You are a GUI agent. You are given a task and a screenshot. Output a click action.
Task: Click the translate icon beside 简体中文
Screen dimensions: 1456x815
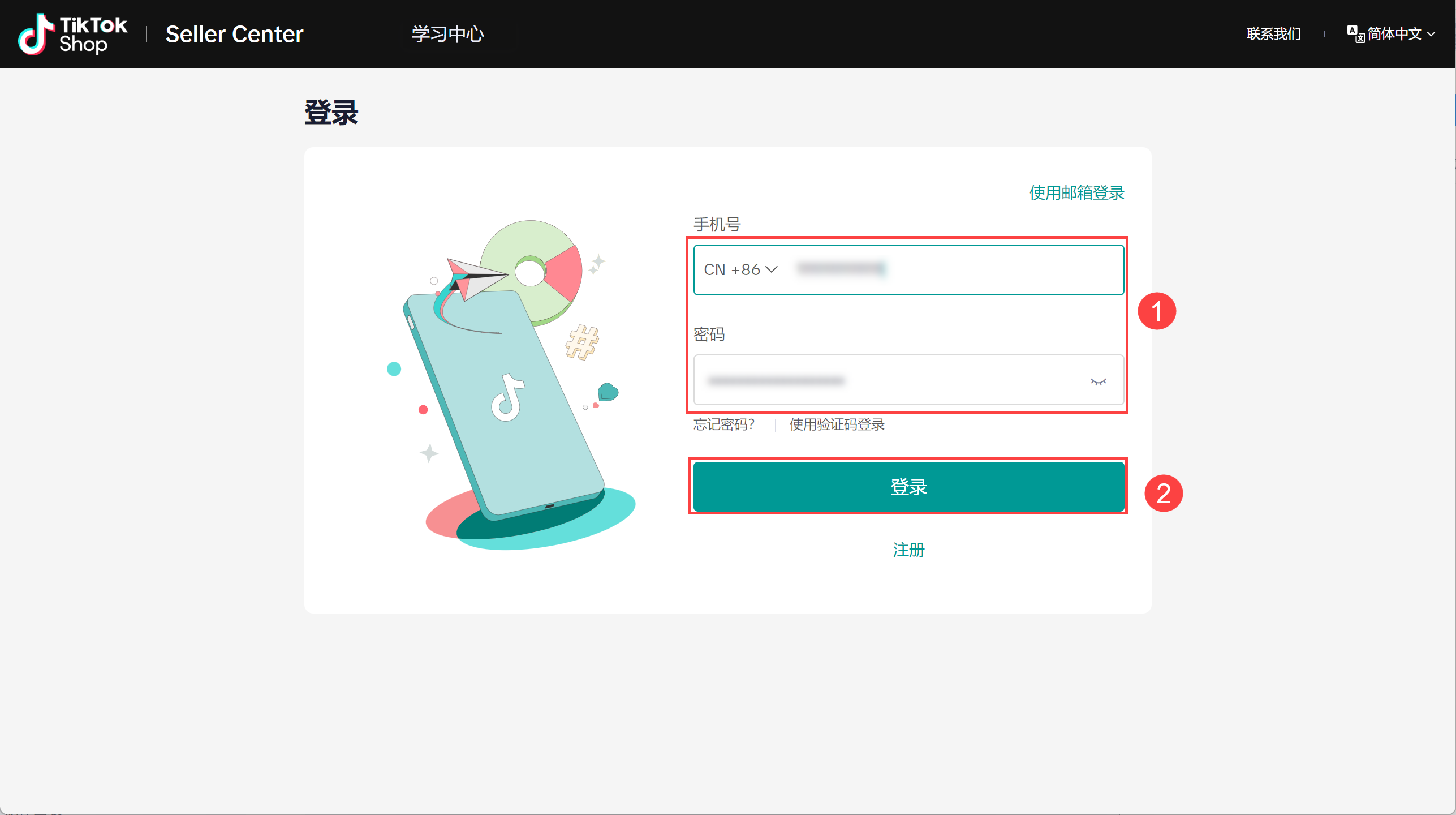[x=1355, y=34]
